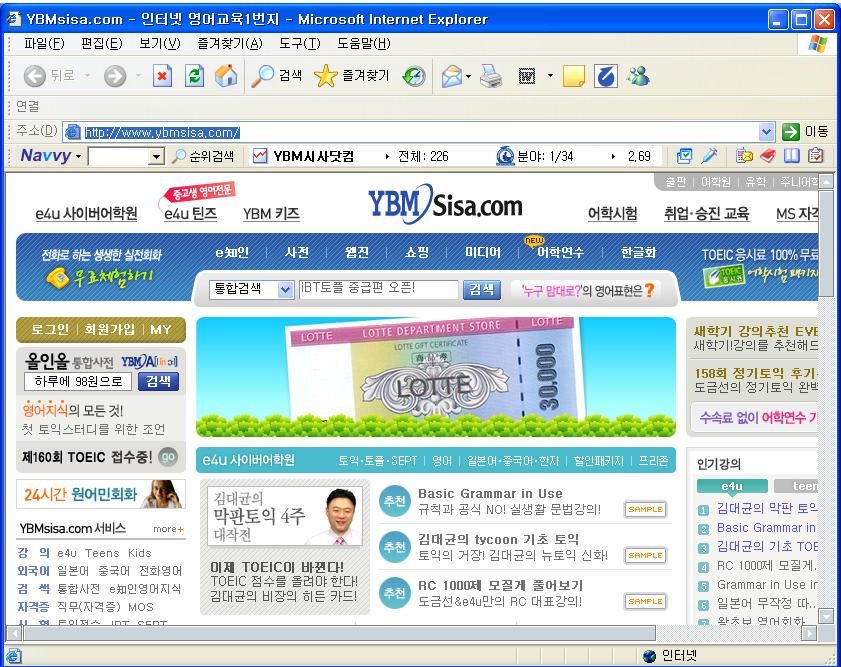Click the vertical scrollbar down arrow

[827, 616]
